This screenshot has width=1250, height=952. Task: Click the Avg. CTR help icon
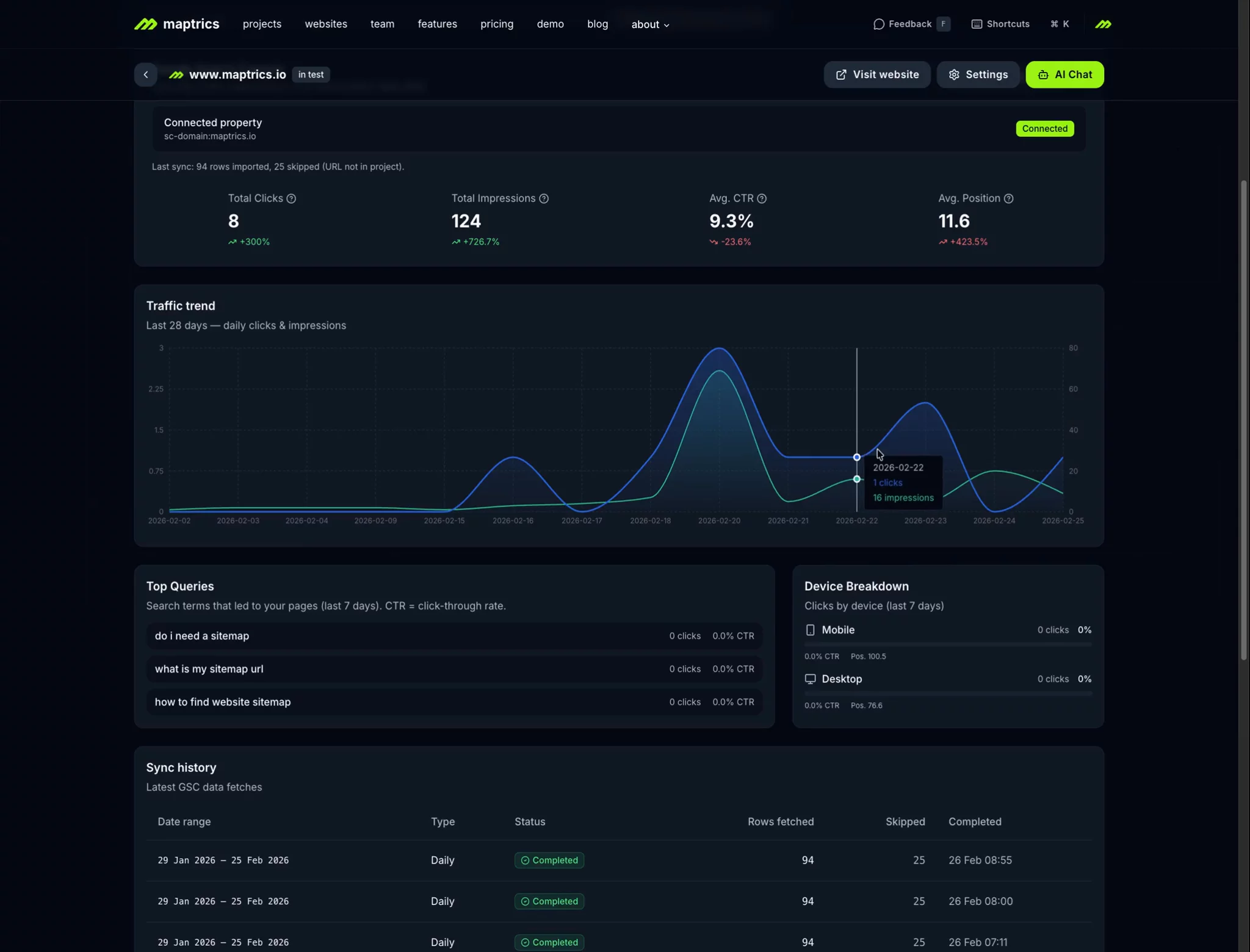pos(762,198)
